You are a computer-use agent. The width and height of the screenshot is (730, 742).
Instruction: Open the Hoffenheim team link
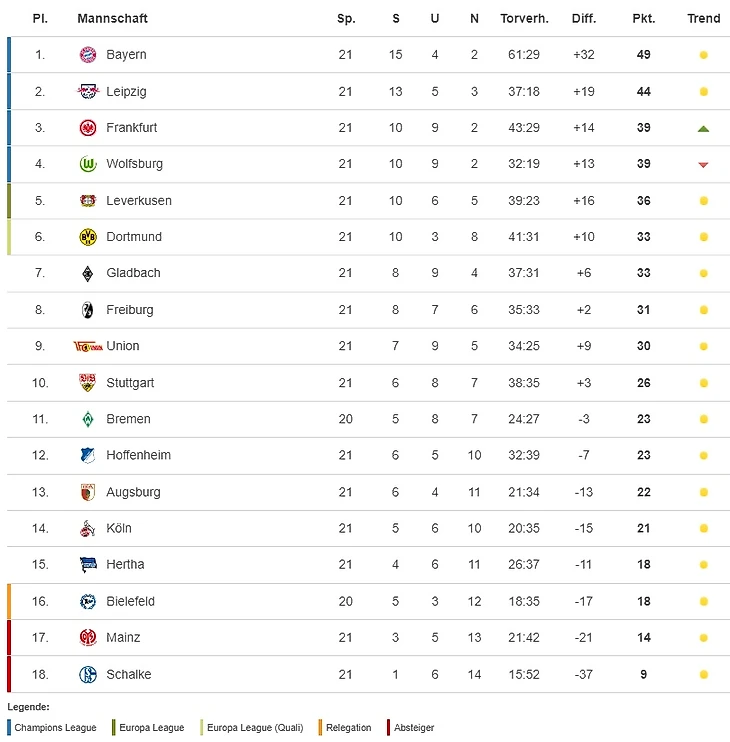138,455
